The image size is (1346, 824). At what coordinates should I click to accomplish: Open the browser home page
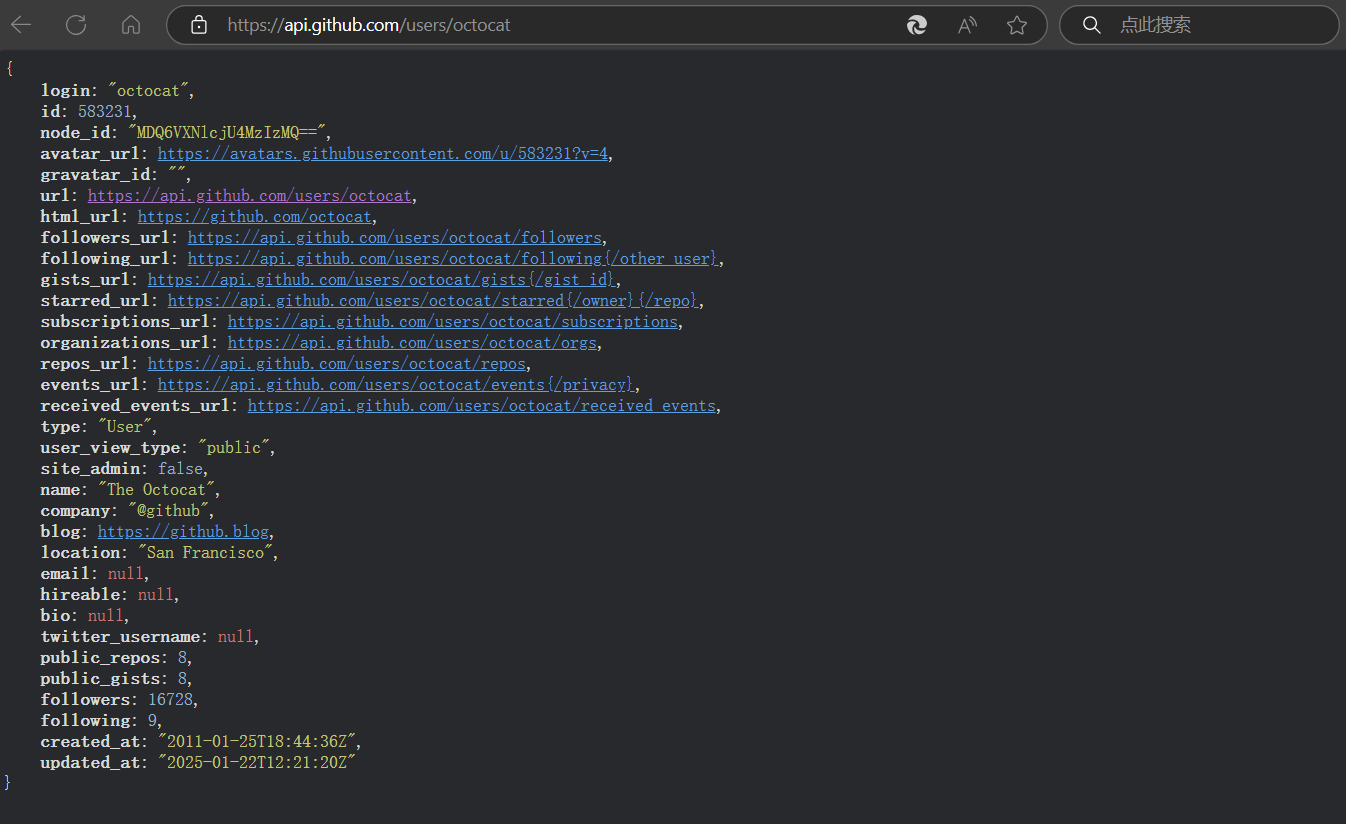click(130, 24)
